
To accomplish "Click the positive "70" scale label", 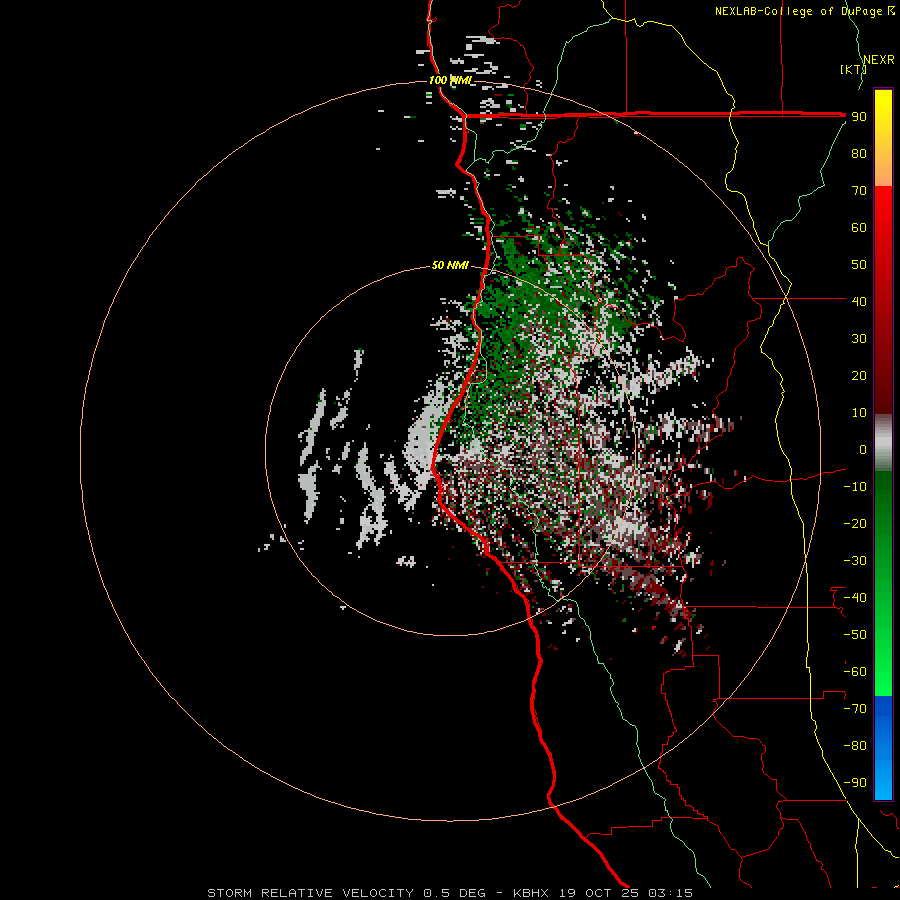I will [859, 191].
